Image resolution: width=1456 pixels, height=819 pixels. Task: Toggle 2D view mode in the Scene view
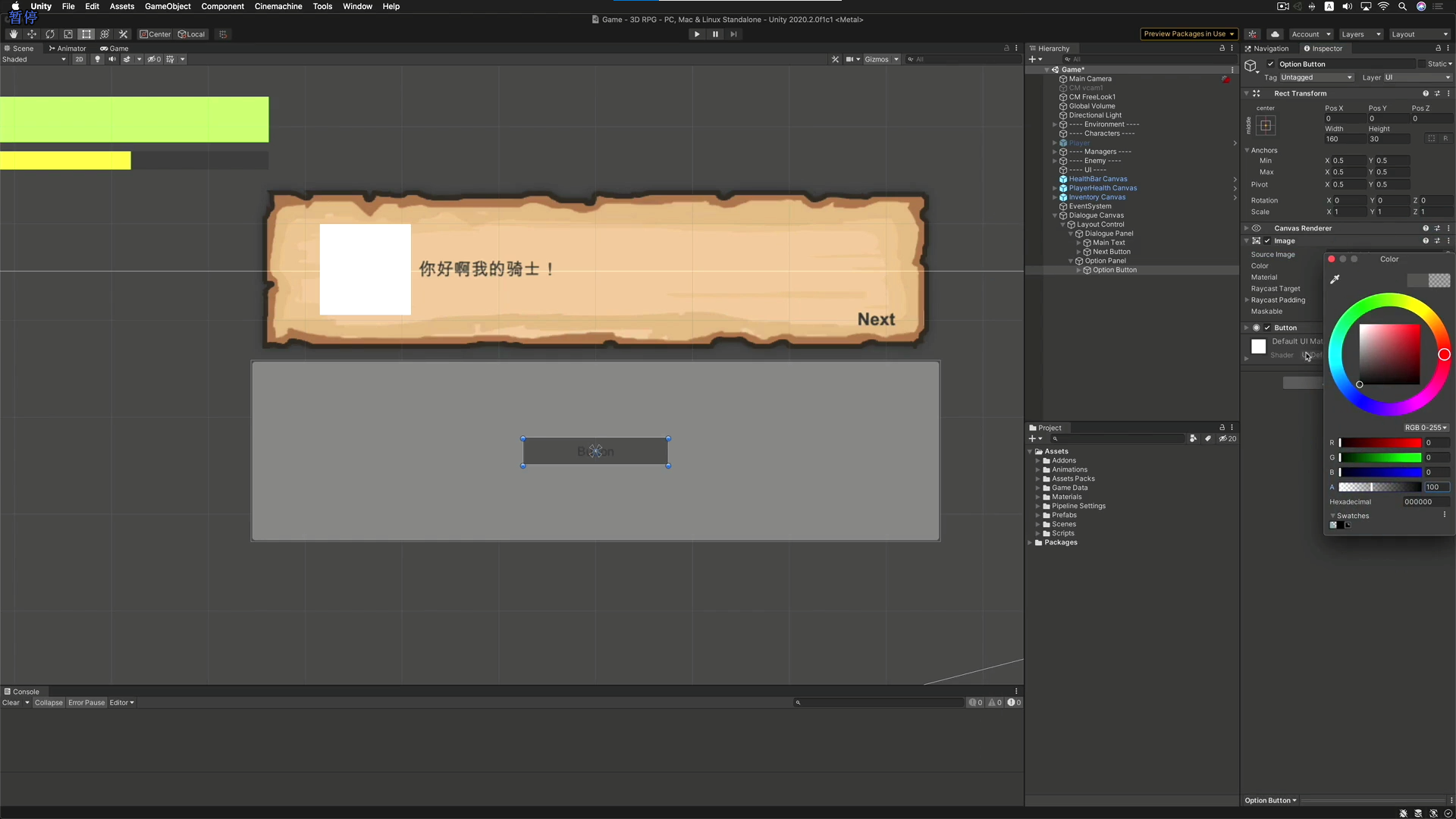80,59
